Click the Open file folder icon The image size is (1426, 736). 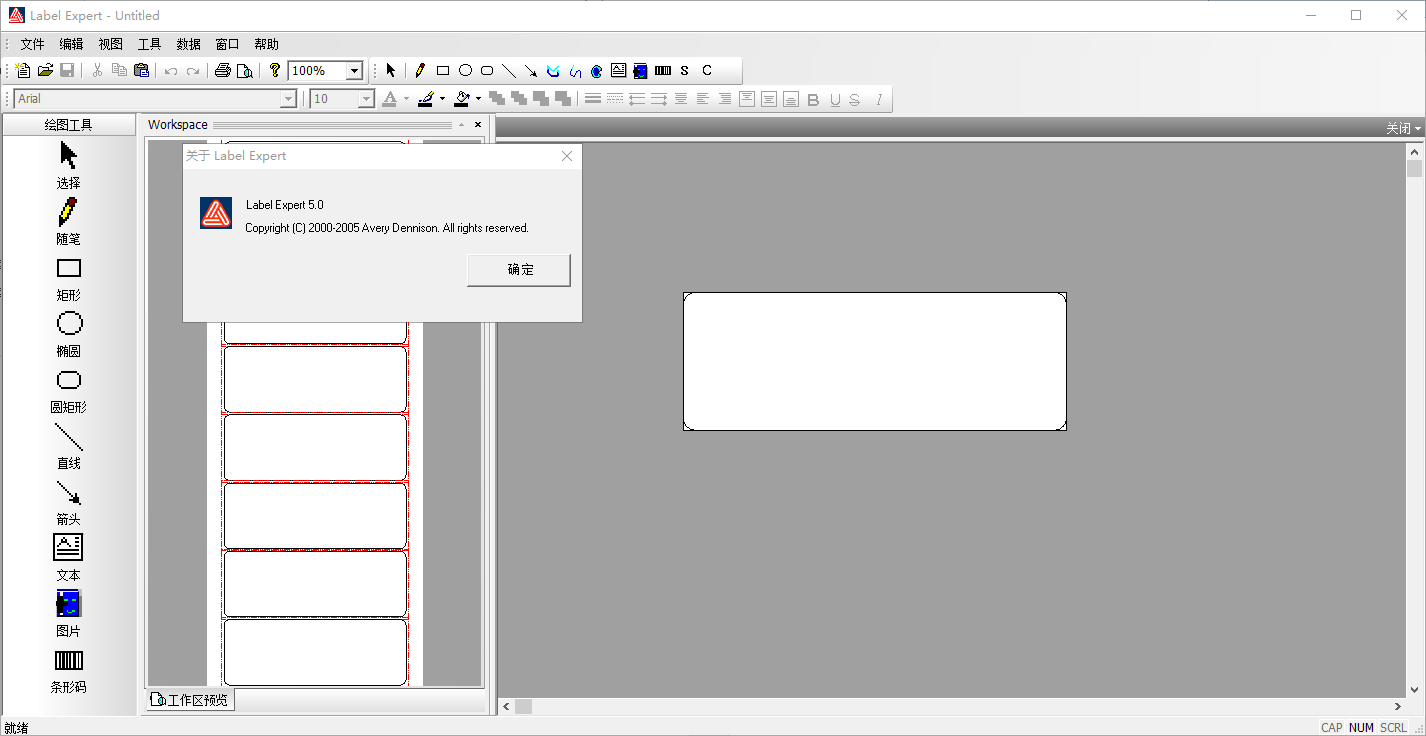pyautogui.click(x=45, y=70)
